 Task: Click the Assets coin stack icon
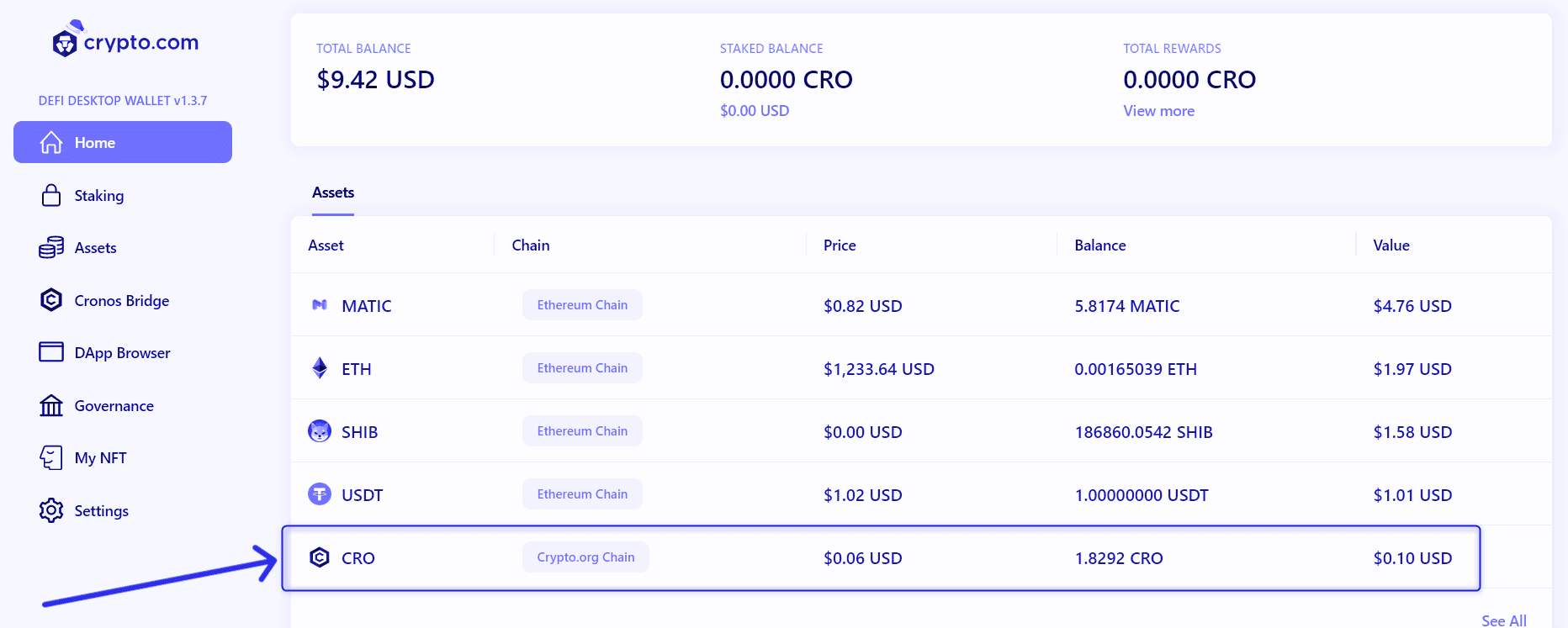(51, 248)
